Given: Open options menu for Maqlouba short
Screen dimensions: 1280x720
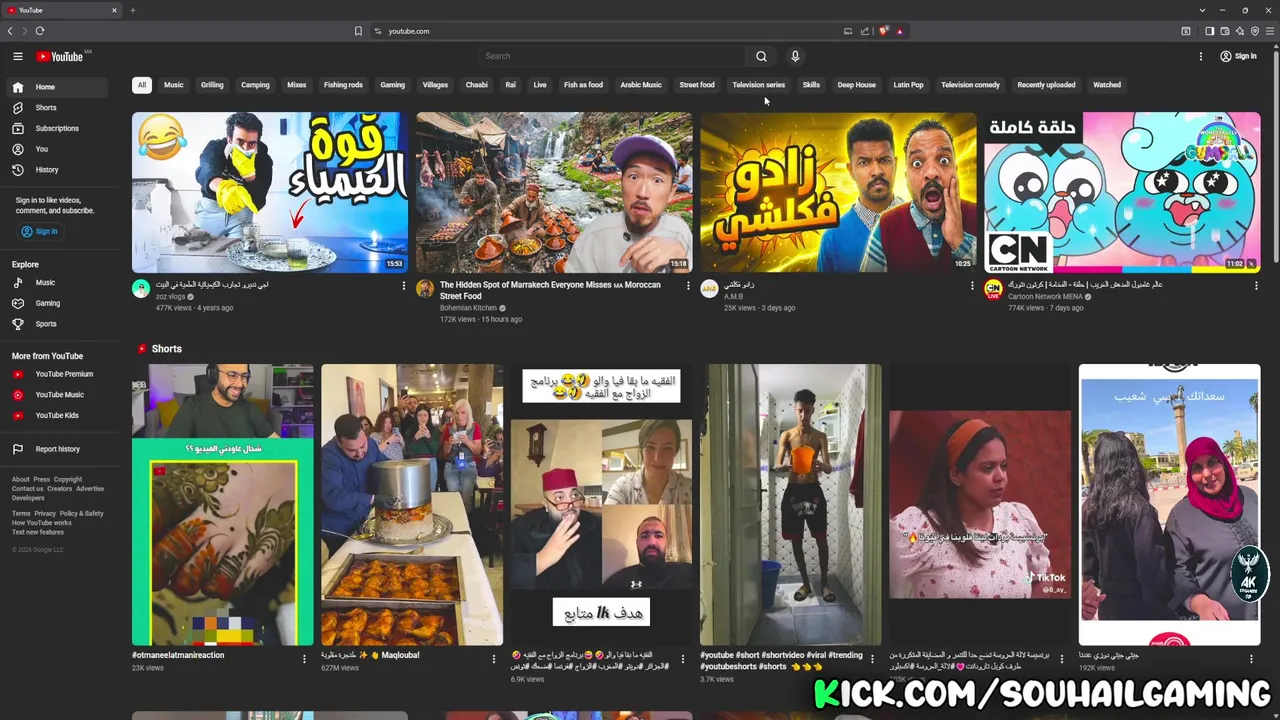Looking at the screenshot, I should click(x=493, y=659).
